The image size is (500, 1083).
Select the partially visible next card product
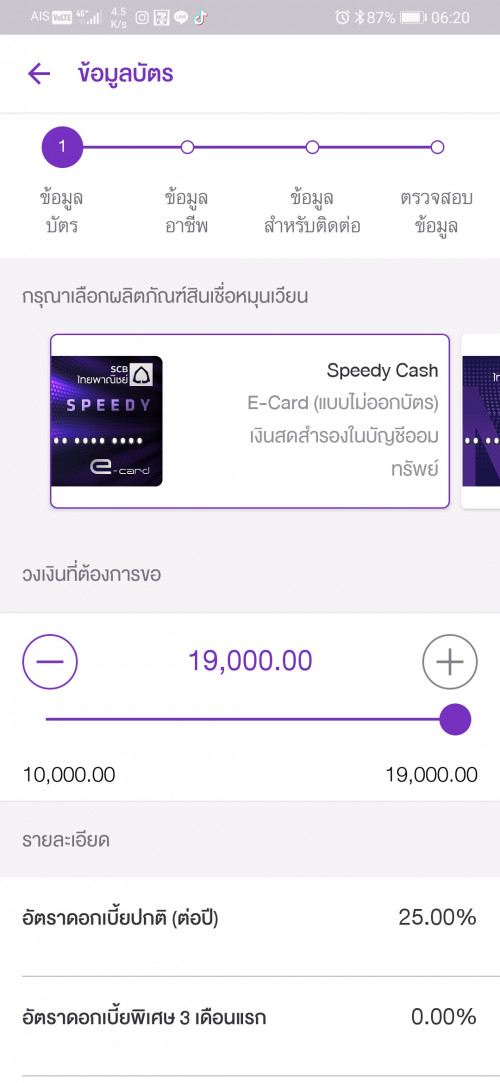(481, 421)
